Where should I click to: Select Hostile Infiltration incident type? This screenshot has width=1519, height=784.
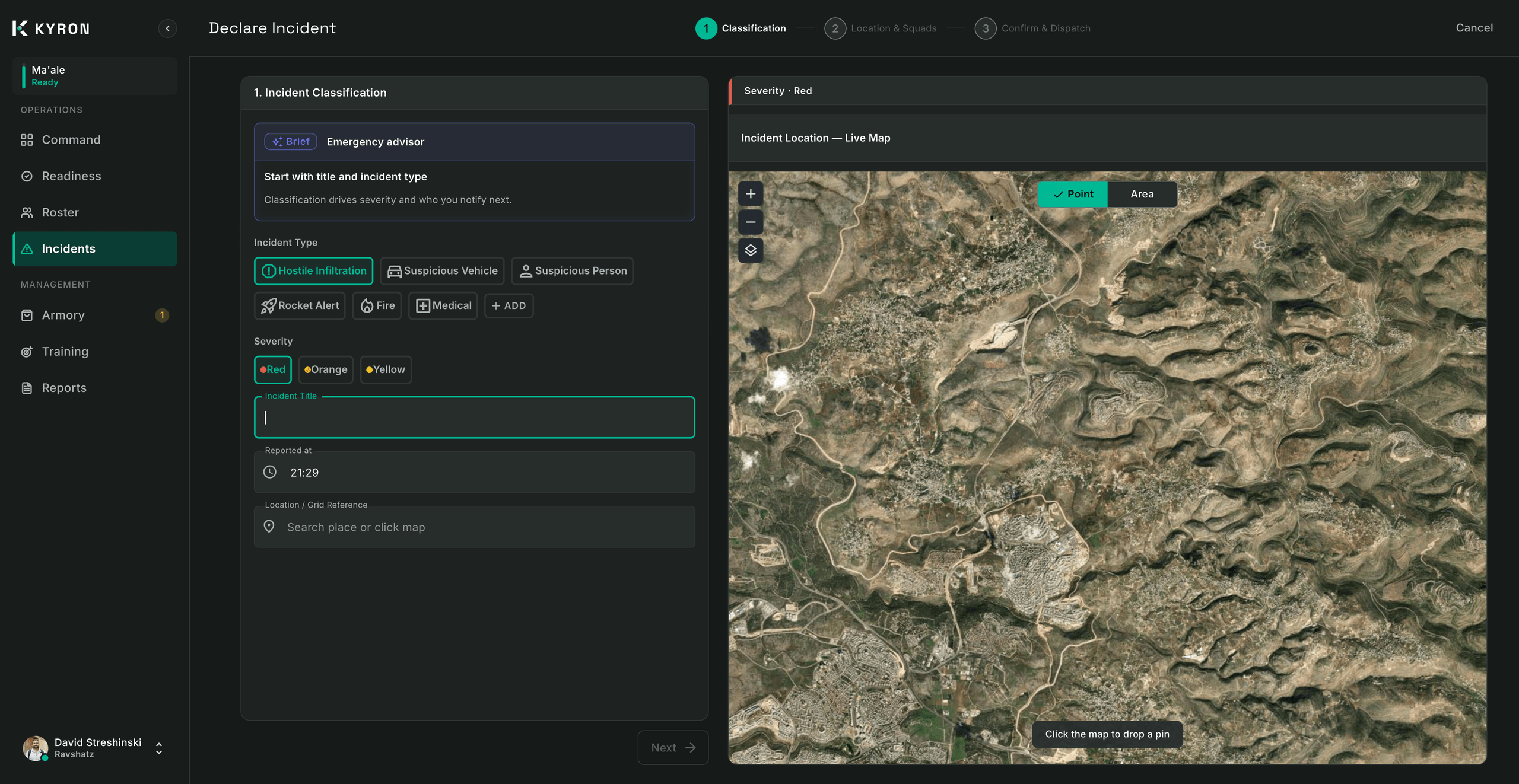tap(313, 271)
